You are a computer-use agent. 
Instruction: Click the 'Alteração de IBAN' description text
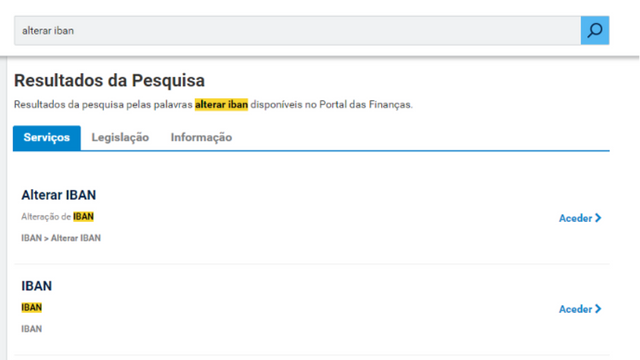pos(57,217)
